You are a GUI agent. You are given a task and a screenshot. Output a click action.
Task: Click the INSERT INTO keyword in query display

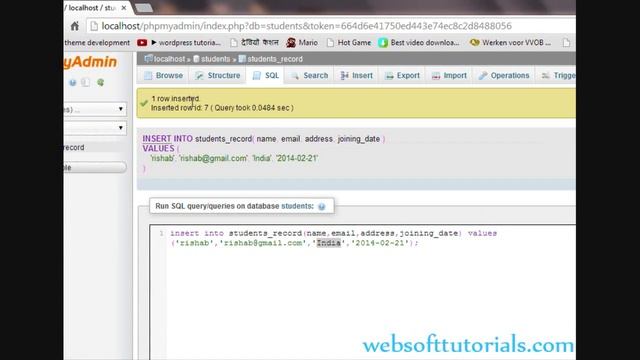click(x=167, y=139)
